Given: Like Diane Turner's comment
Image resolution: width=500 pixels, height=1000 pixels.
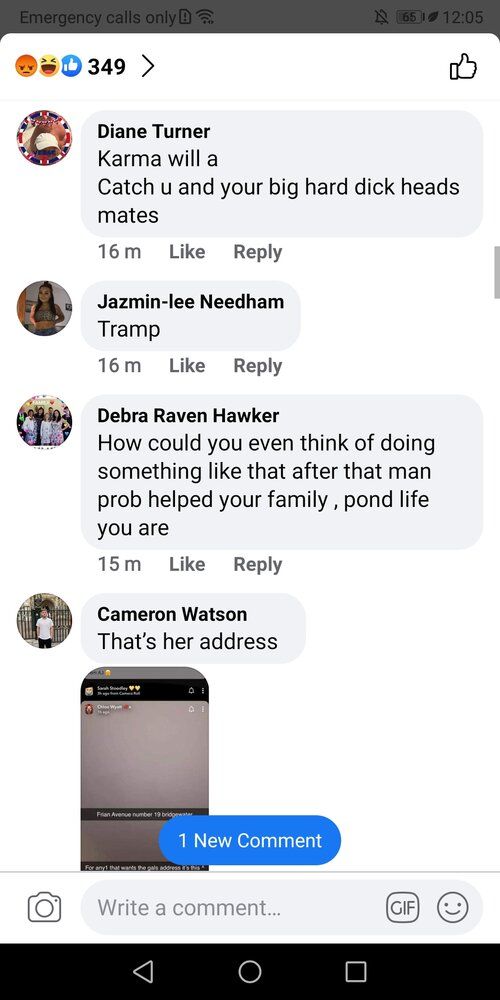Looking at the screenshot, I should (x=187, y=252).
